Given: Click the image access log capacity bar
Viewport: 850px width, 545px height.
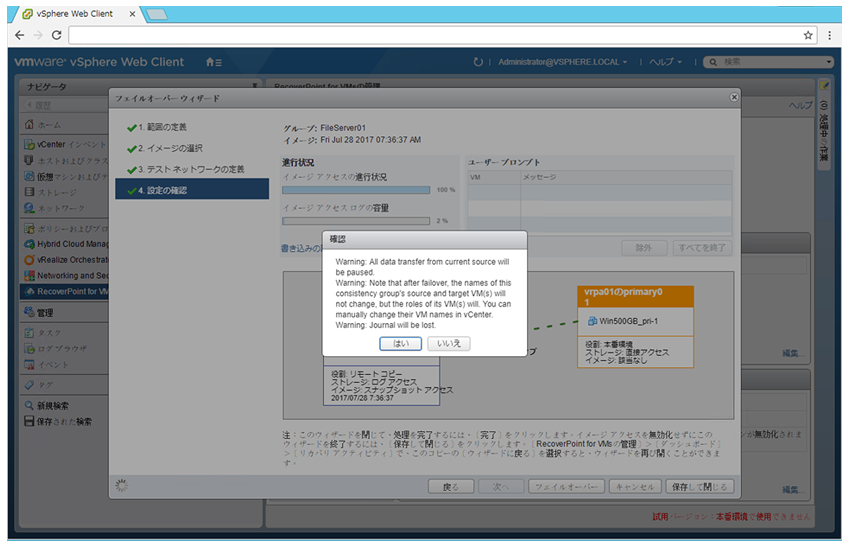Looking at the screenshot, I should click(356, 221).
